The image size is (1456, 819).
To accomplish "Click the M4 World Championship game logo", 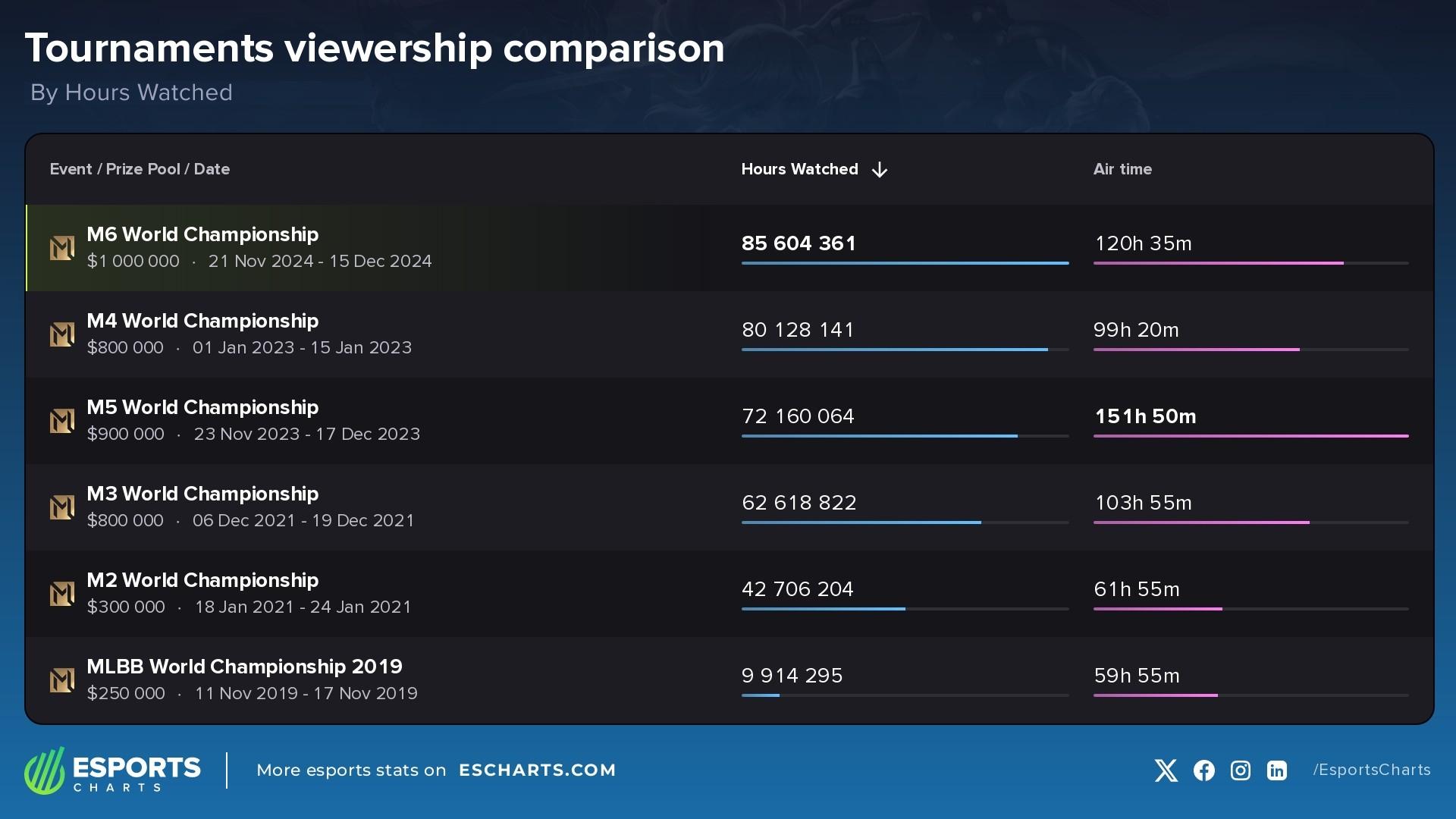I will 62,334.
